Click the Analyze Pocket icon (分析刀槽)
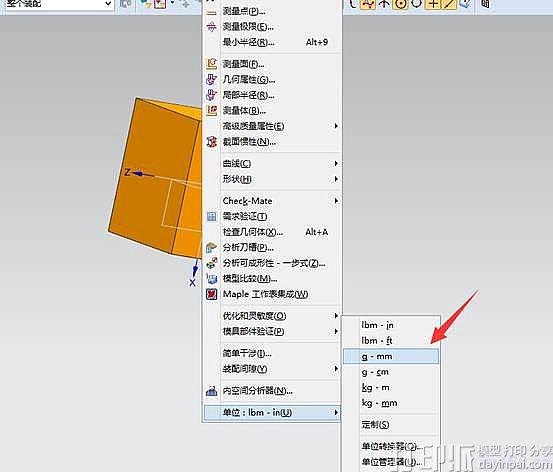 pos(211,247)
